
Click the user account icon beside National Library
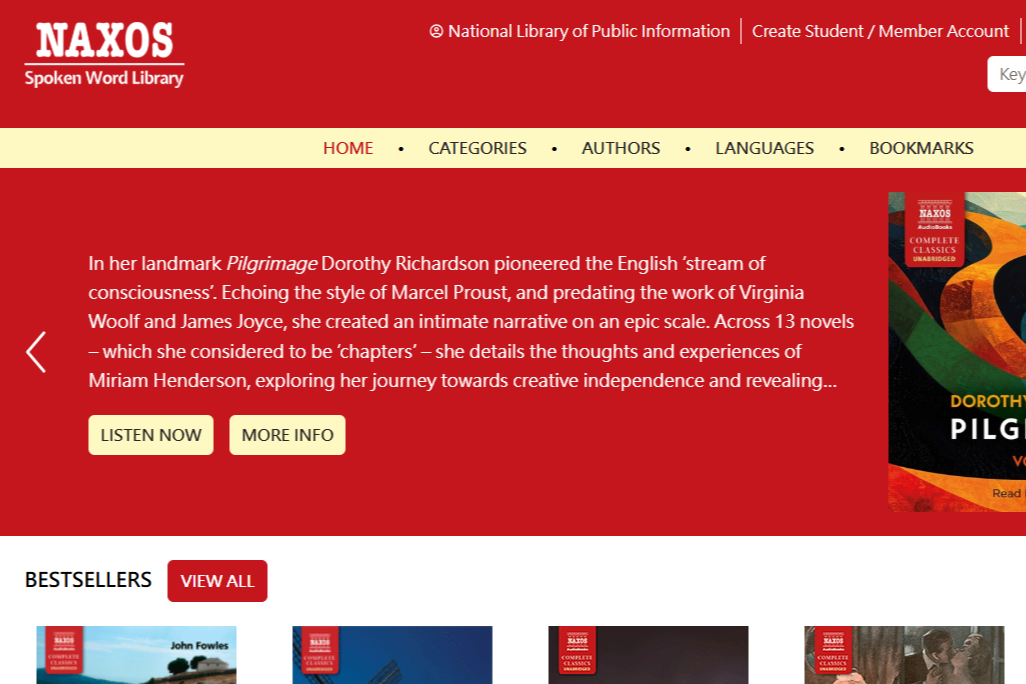coord(436,31)
